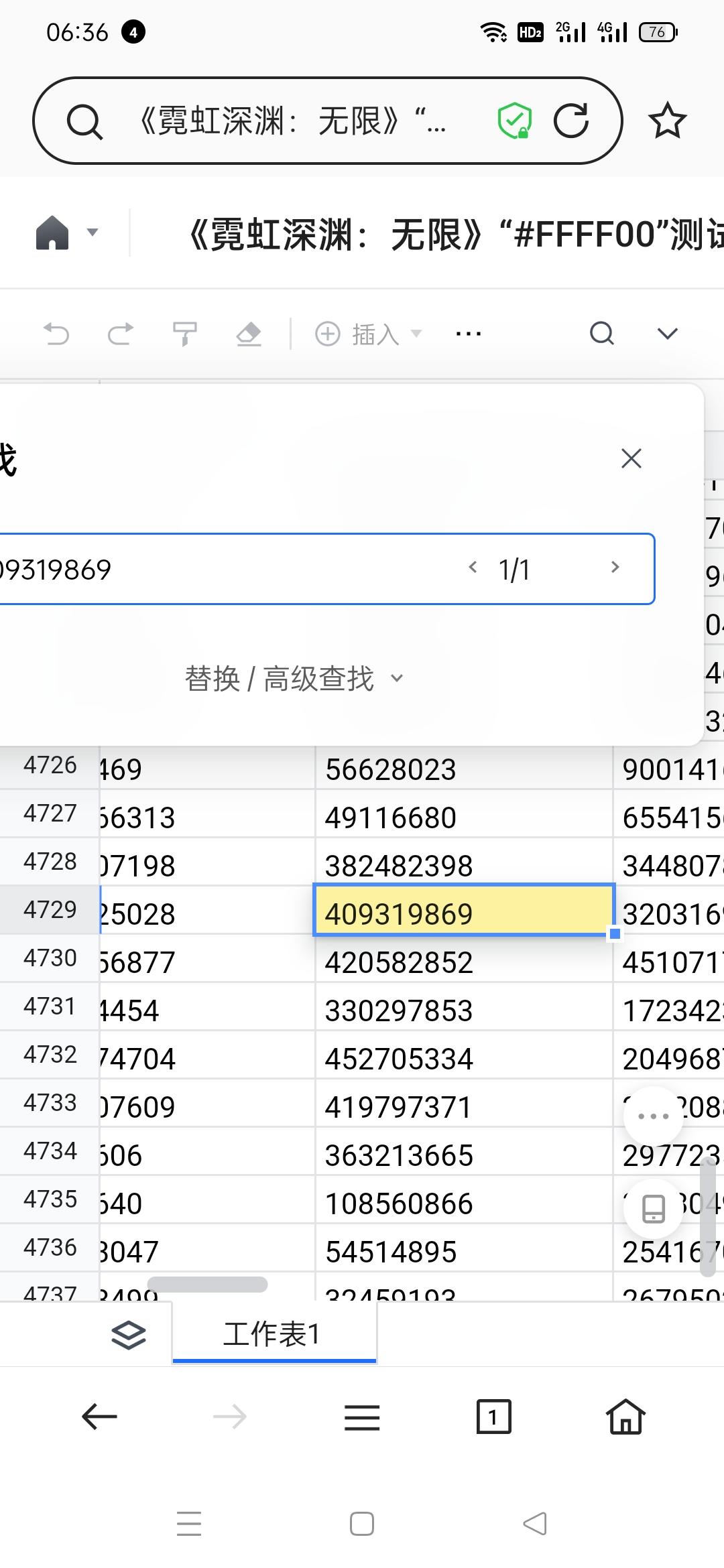Select cell containing 420582852
Viewport: 724px width, 1568px height.
pos(463,963)
